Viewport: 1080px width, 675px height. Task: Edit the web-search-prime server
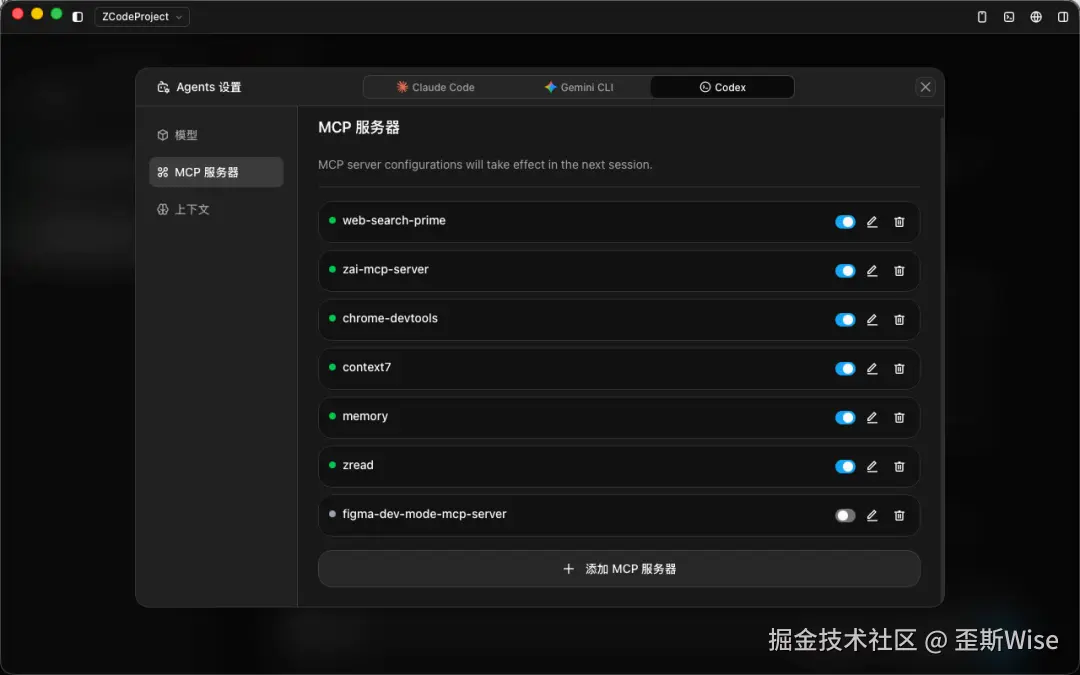872,222
